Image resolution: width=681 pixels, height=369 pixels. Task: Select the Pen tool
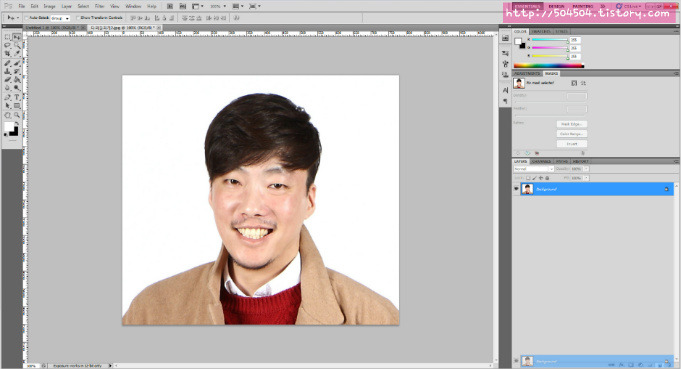tap(7, 97)
